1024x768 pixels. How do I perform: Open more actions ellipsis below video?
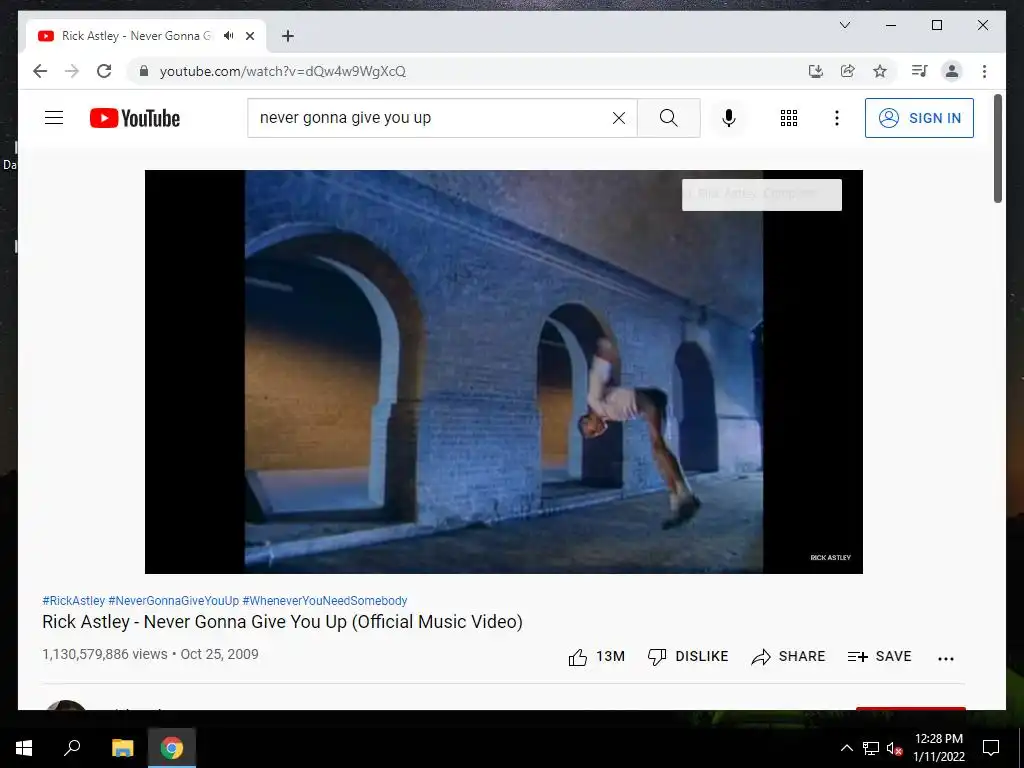click(x=946, y=658)
